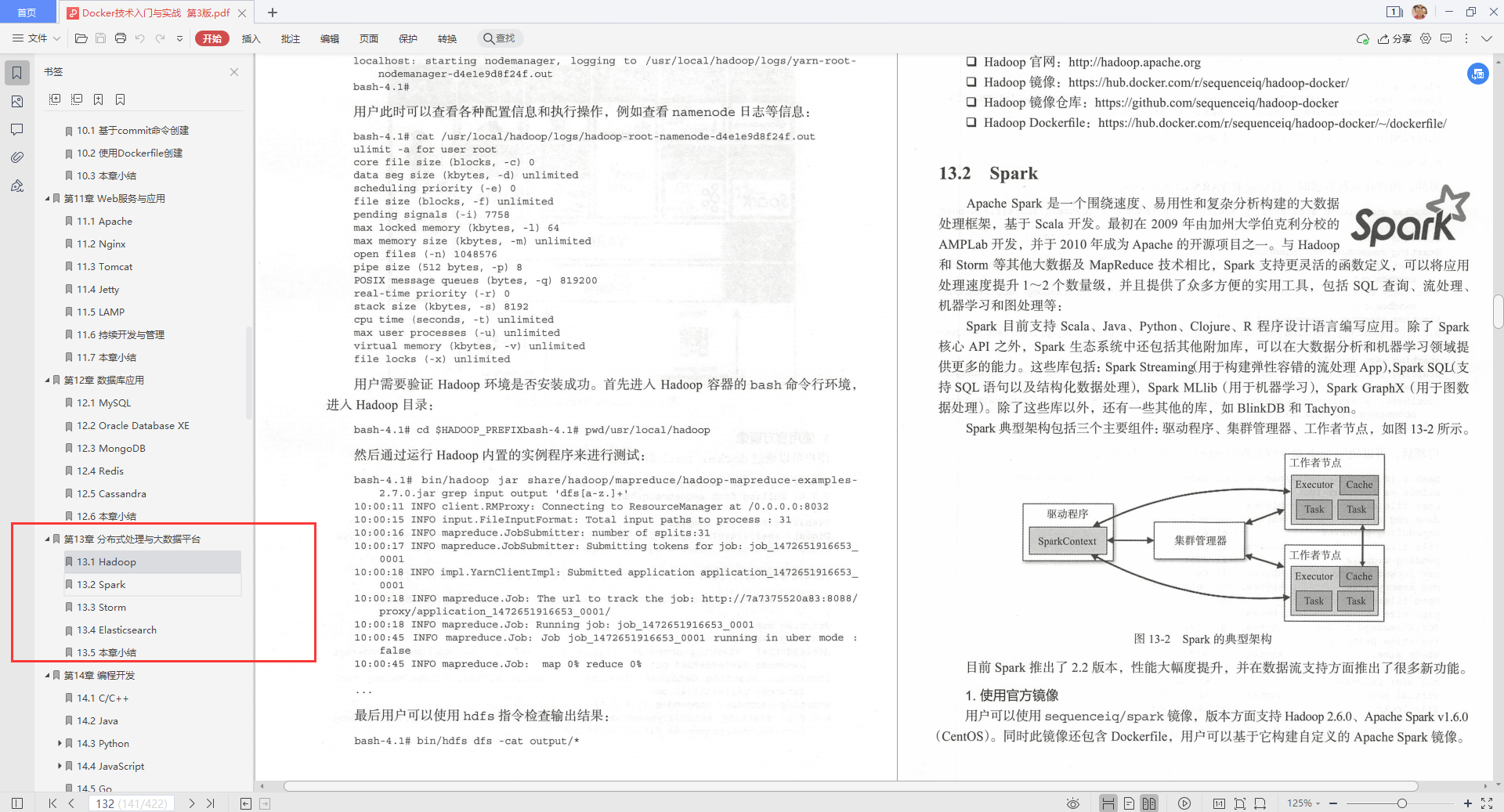Go to next page arrow
The width and height of the screenshot is (1504, 812).
click(191, 803)
